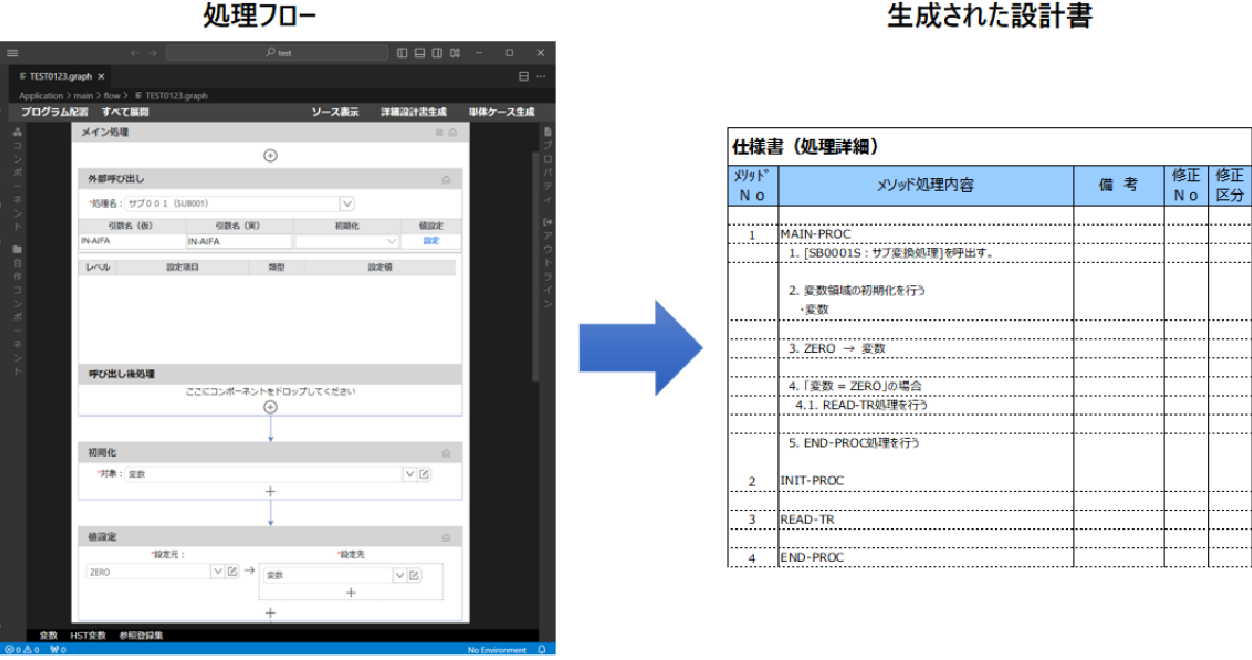The width and height of the screenshot is (1252, 660).
Task: Open the 処理名 サブ001 dropdown
Action: coord(347,203)
